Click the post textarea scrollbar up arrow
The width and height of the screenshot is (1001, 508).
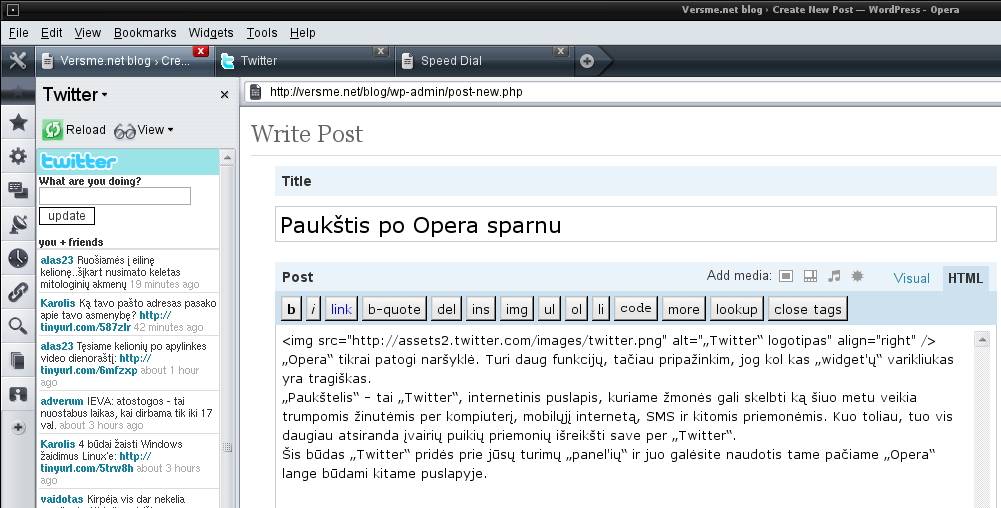coord(982,340)
